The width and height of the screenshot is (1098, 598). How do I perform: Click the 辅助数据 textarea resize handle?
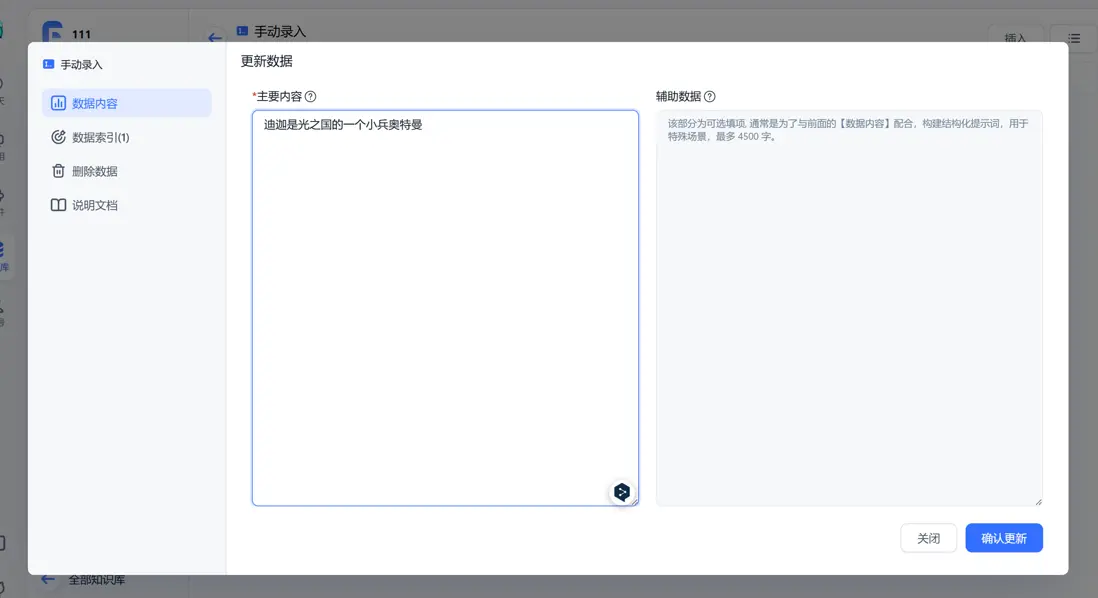click(x=1038, y=501)
